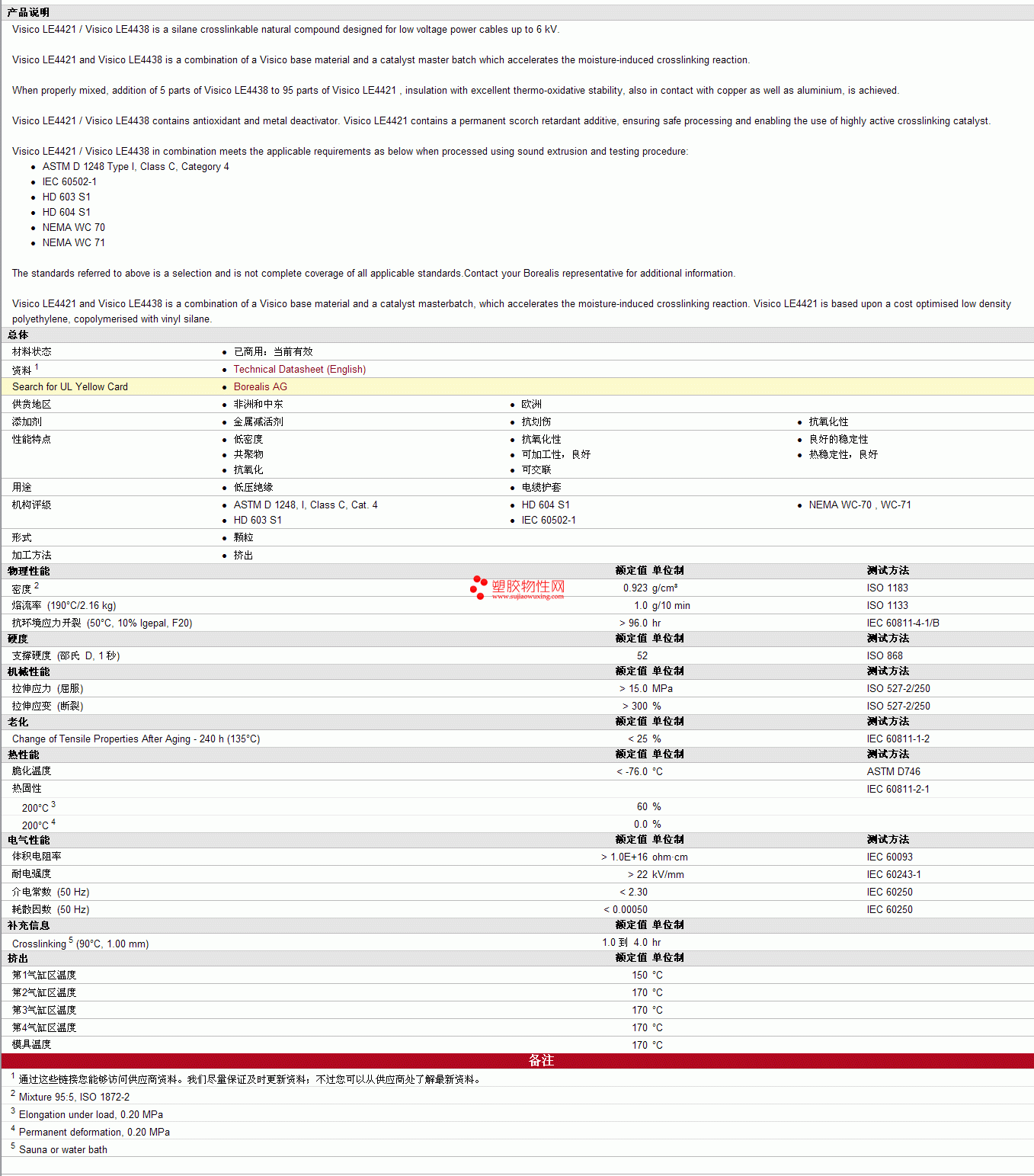The height and width of the screenshot is (1176, 1034).
Task: Select the ISO 1133 test method cell
Action: coord(887,605)
